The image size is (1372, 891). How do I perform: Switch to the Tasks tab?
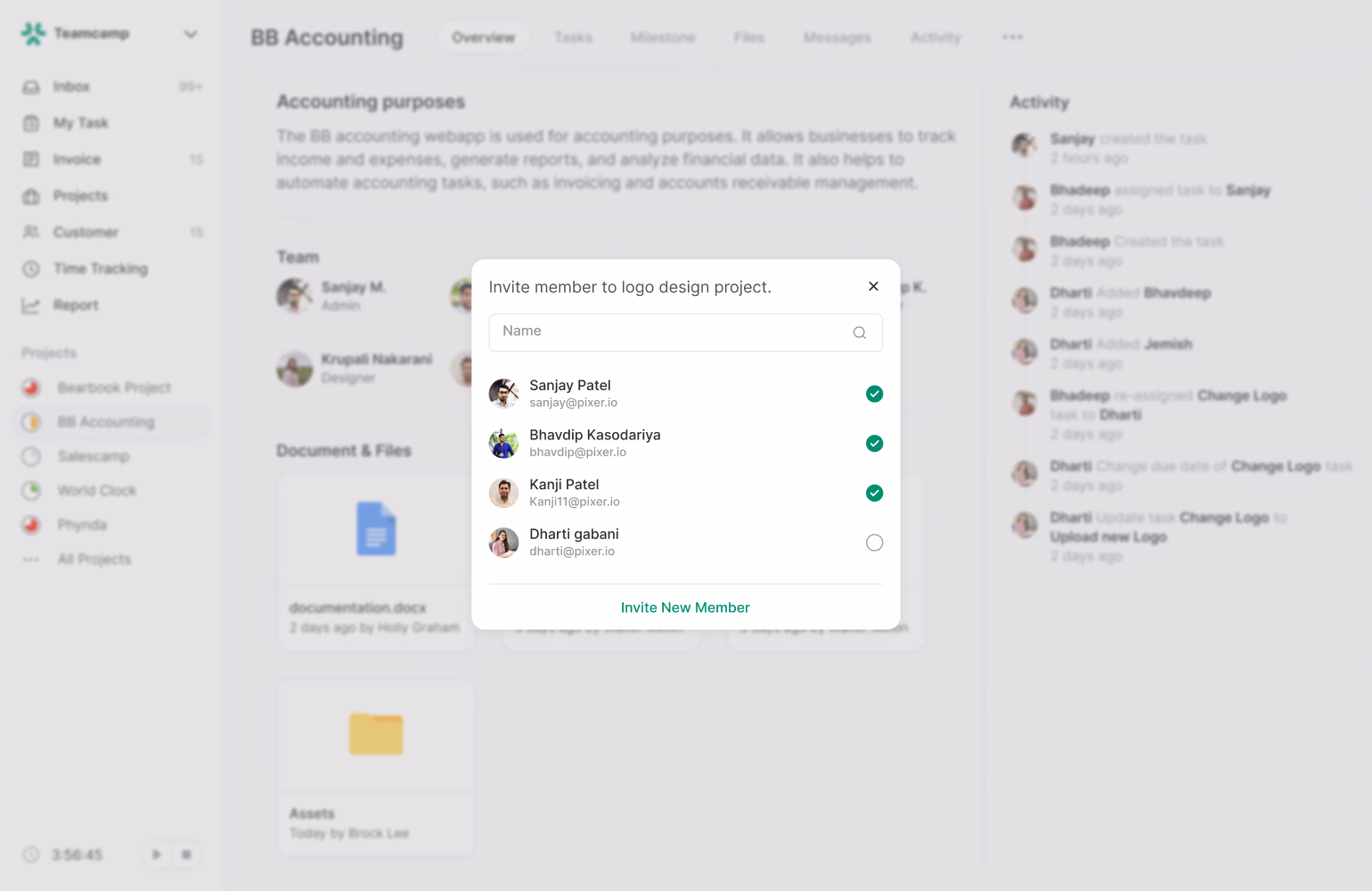(x=573, y=37)
